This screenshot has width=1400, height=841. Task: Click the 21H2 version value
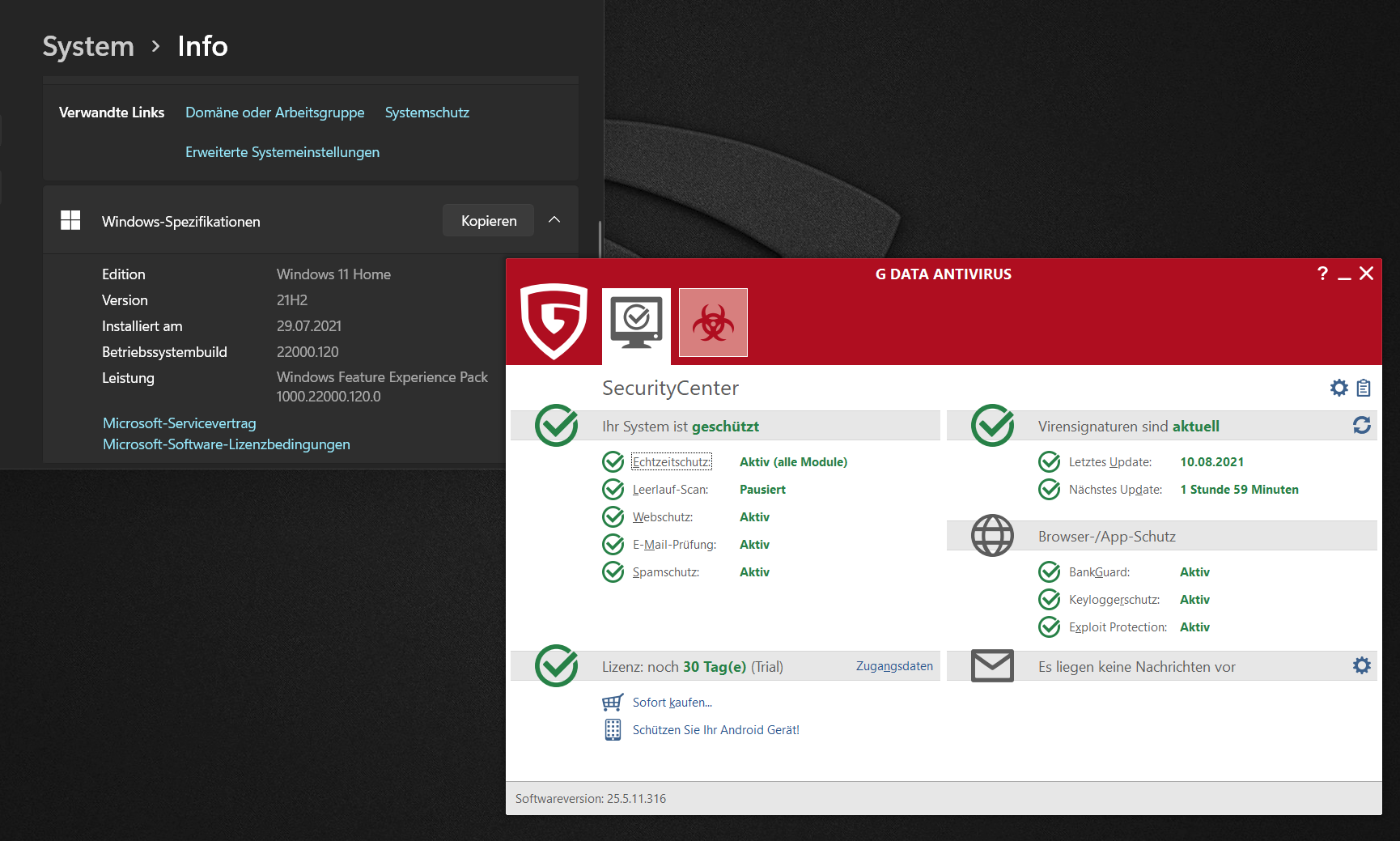[292, 300]
